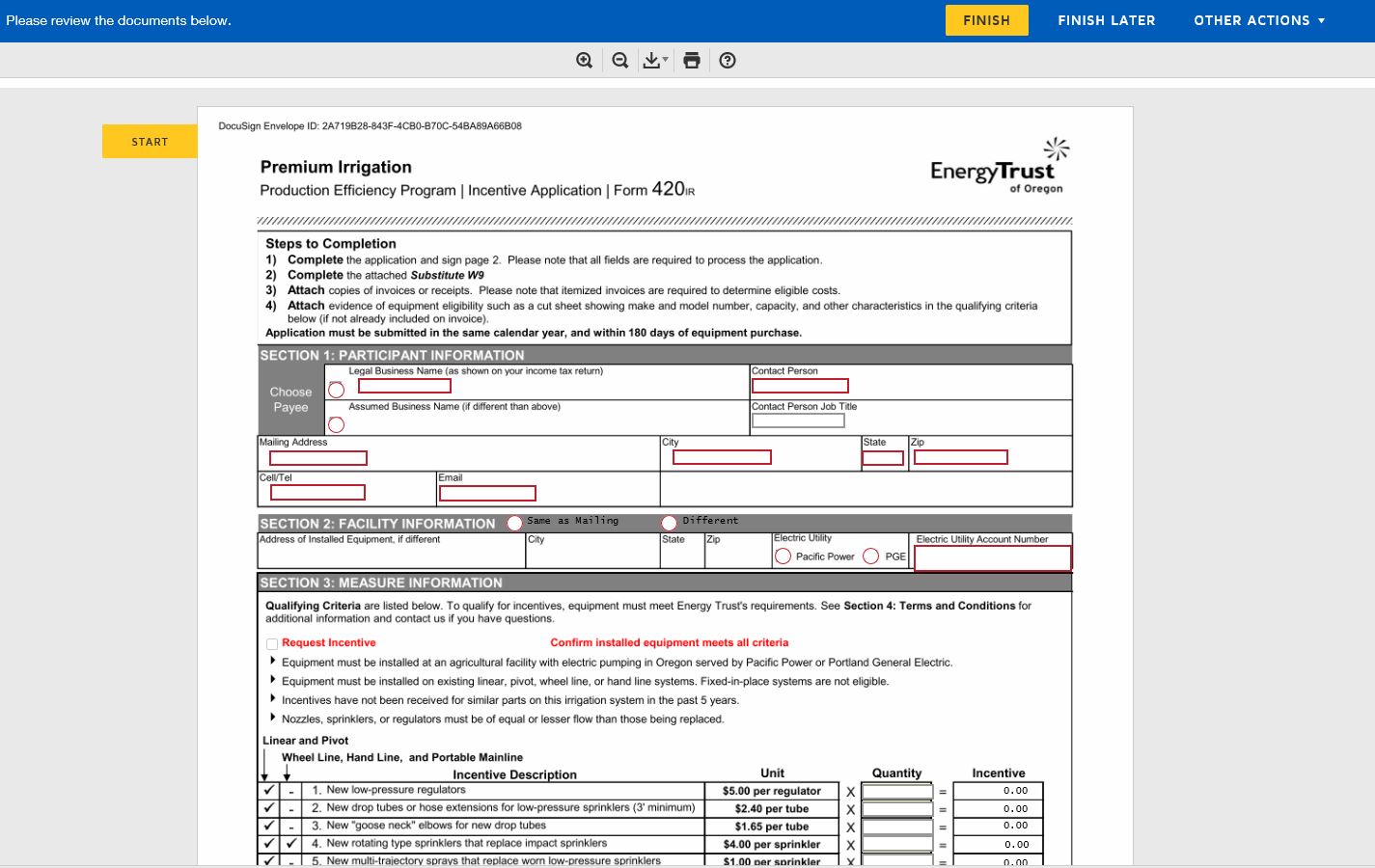Fill in the Legal Business Name field
This screenshot has width=1375, height=868.
click(404, 386)
